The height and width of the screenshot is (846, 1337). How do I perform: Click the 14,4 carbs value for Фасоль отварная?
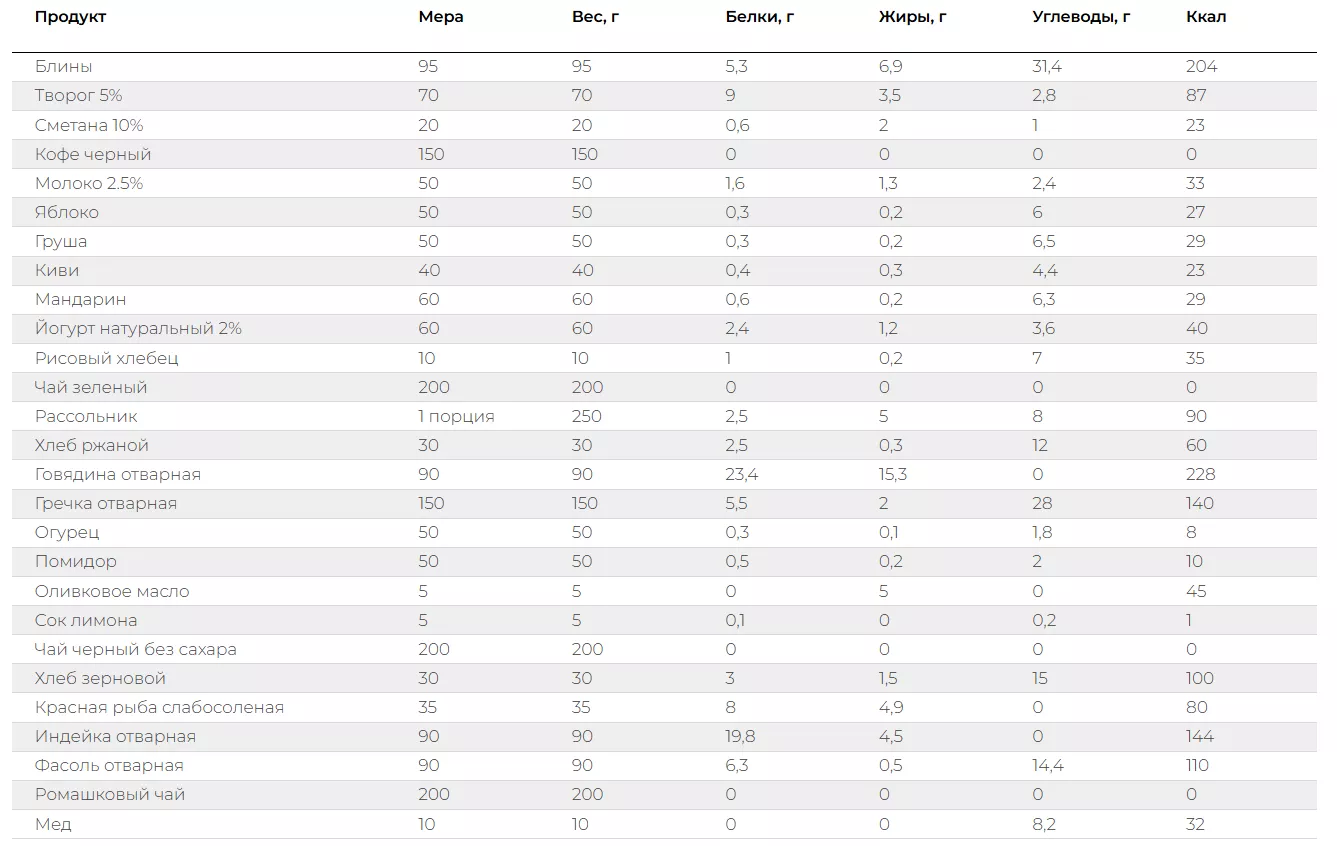pos(1050,765)
